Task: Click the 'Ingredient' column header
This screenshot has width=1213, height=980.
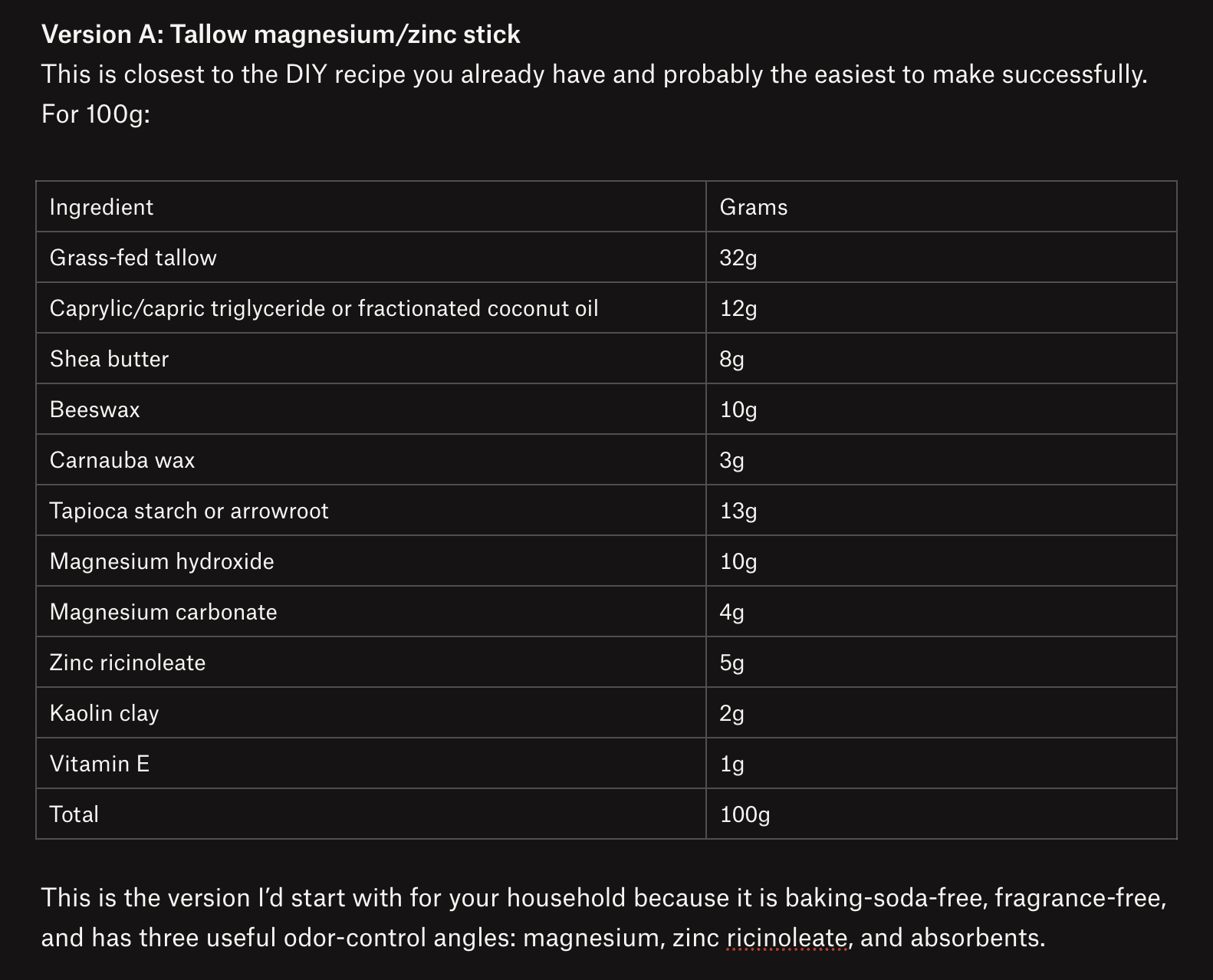Action: [x=371, y=207]
